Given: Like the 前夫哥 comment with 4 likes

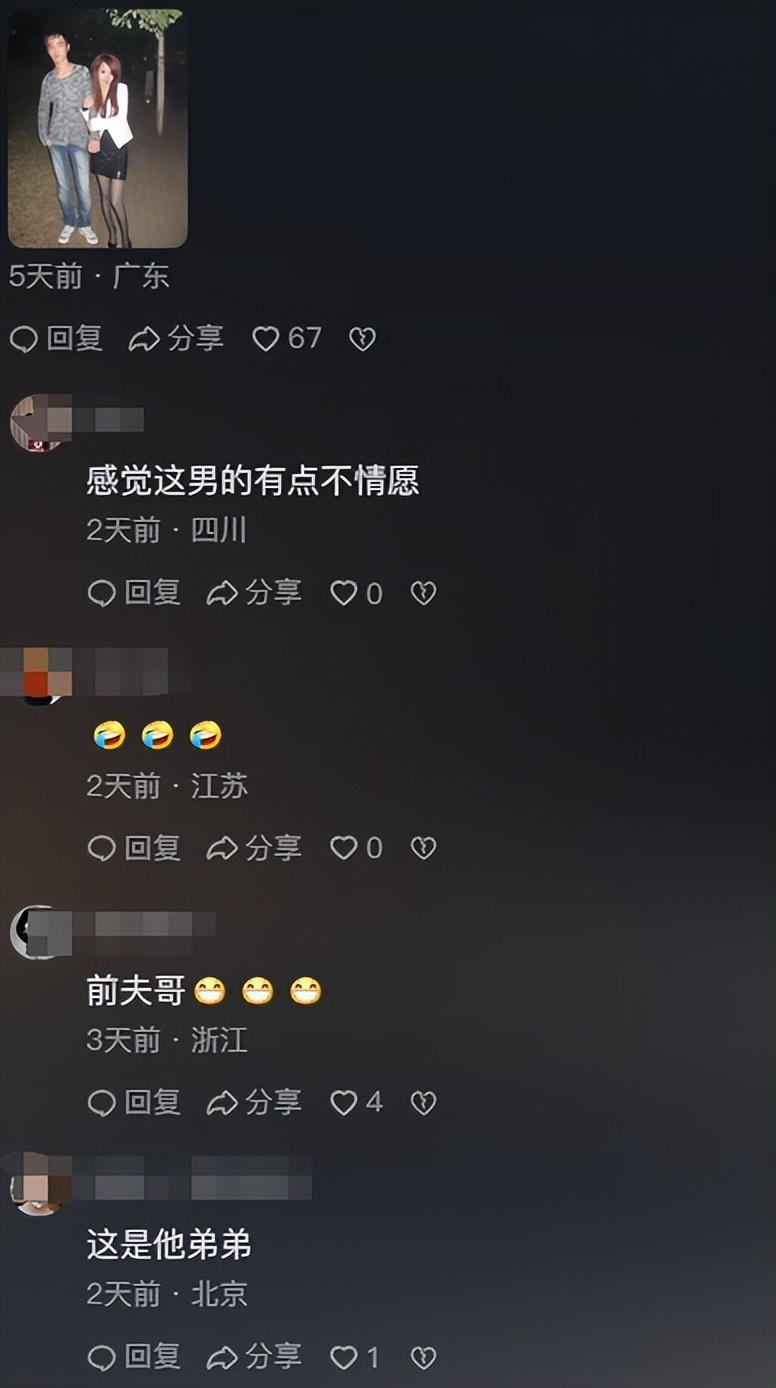Looking at the screenshot, I should [356, 1102].
